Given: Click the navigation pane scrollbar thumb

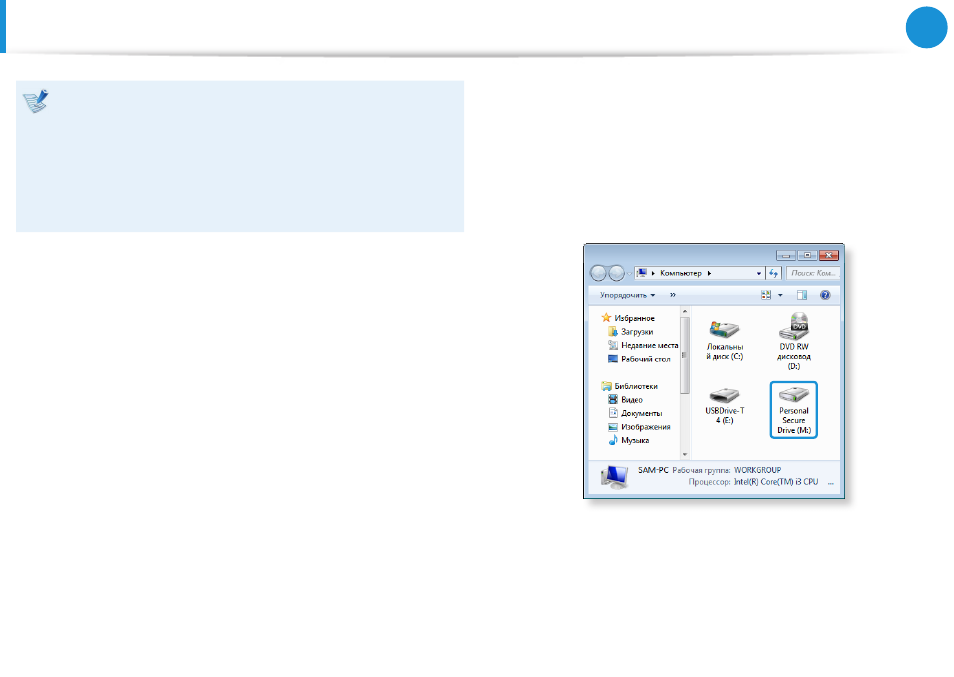Looking at the screenshot, I should [685, 355].
